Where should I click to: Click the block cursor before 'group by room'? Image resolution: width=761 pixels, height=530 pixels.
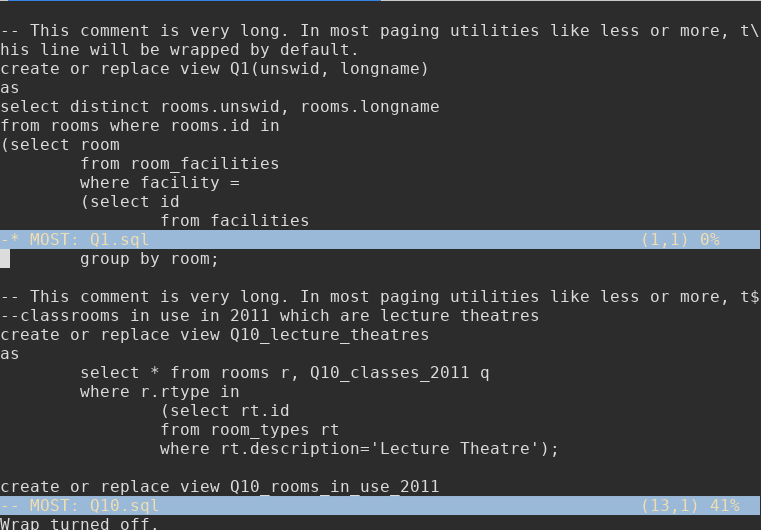(x=5, y=259)
